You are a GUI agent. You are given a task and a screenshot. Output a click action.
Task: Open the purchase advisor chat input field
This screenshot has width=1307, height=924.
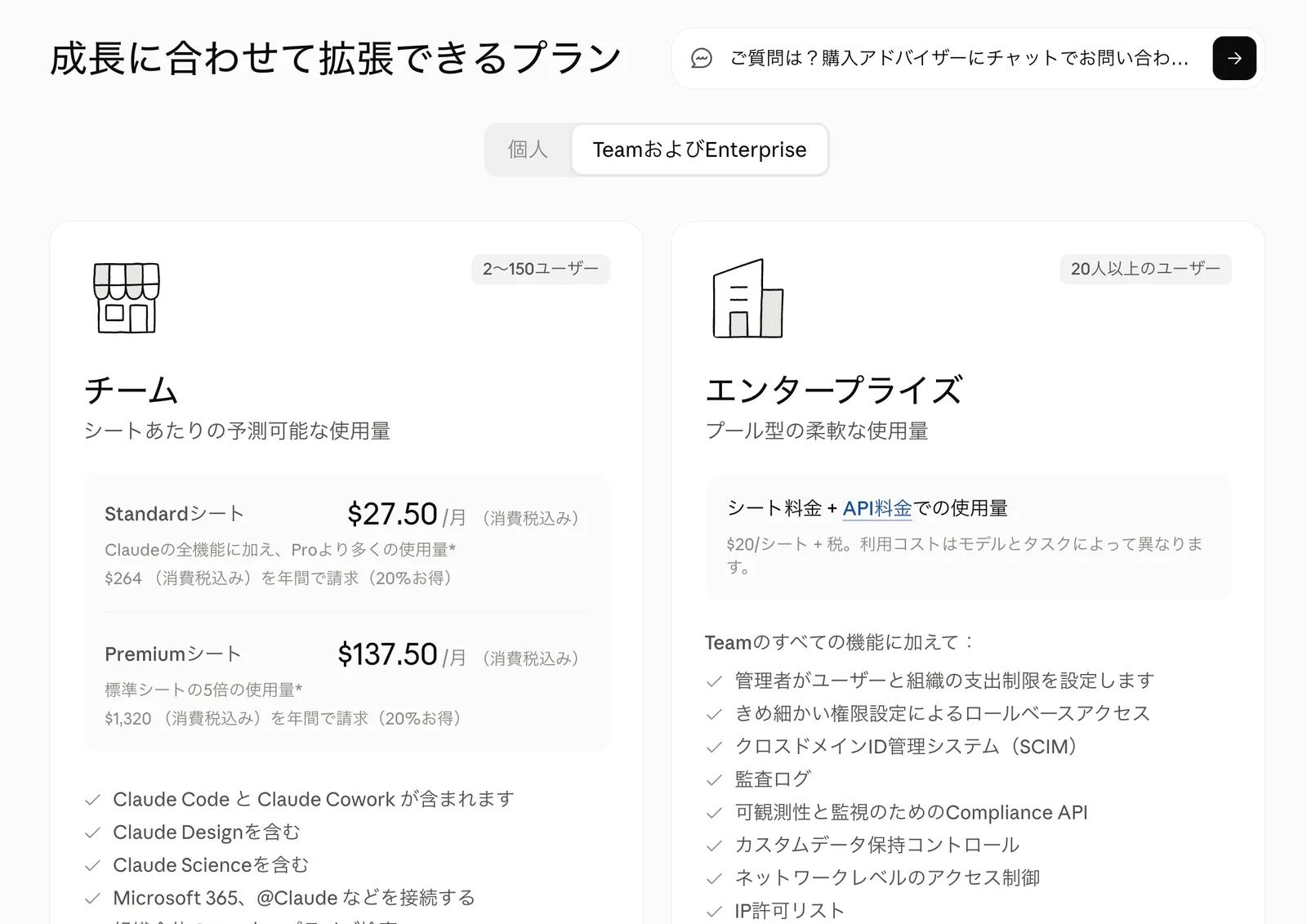pyautogui.click(x=960, y=58)
